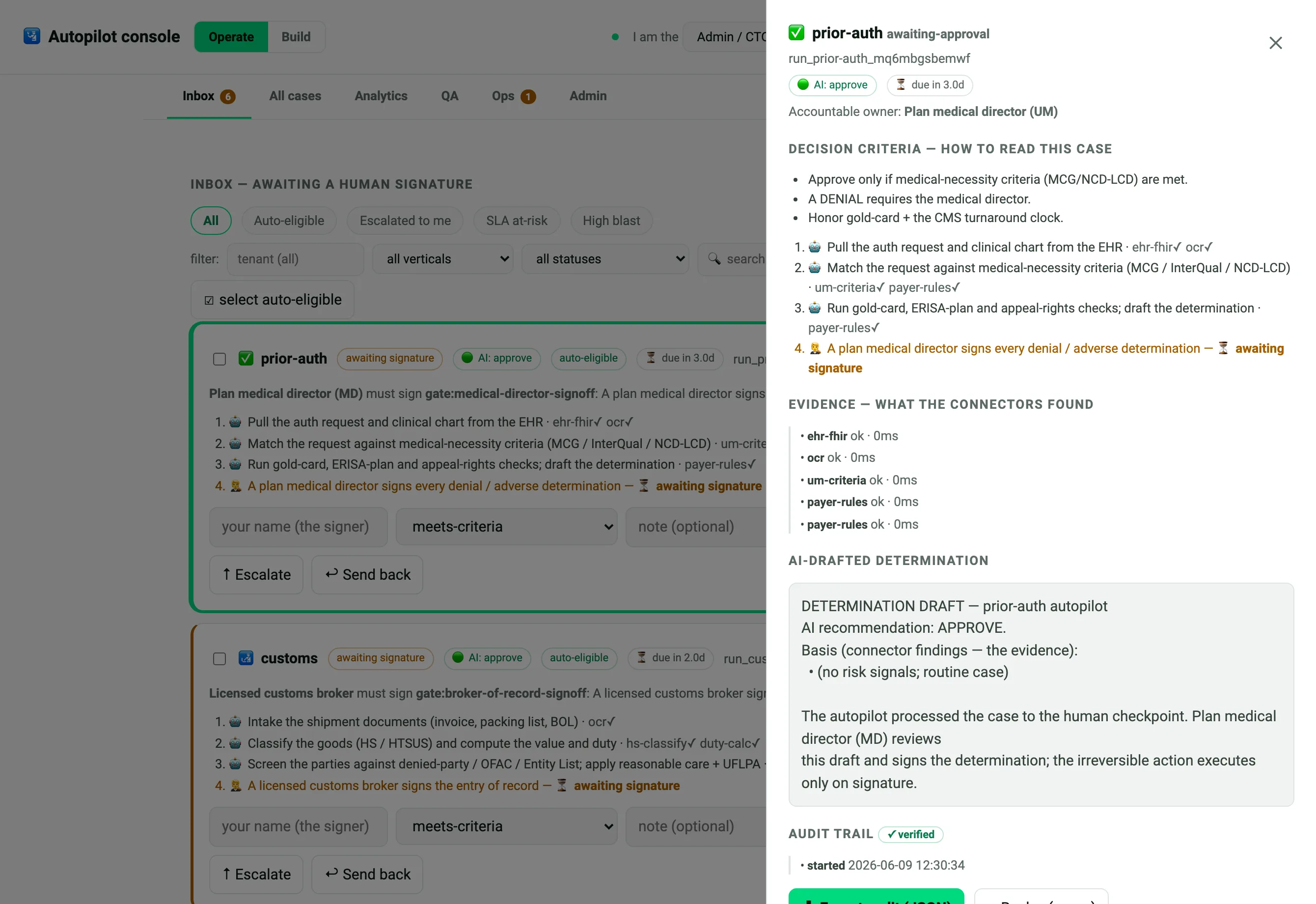Open the QA tab
The width and height of the screenshot is (1316, 904).
click(450, 96)
